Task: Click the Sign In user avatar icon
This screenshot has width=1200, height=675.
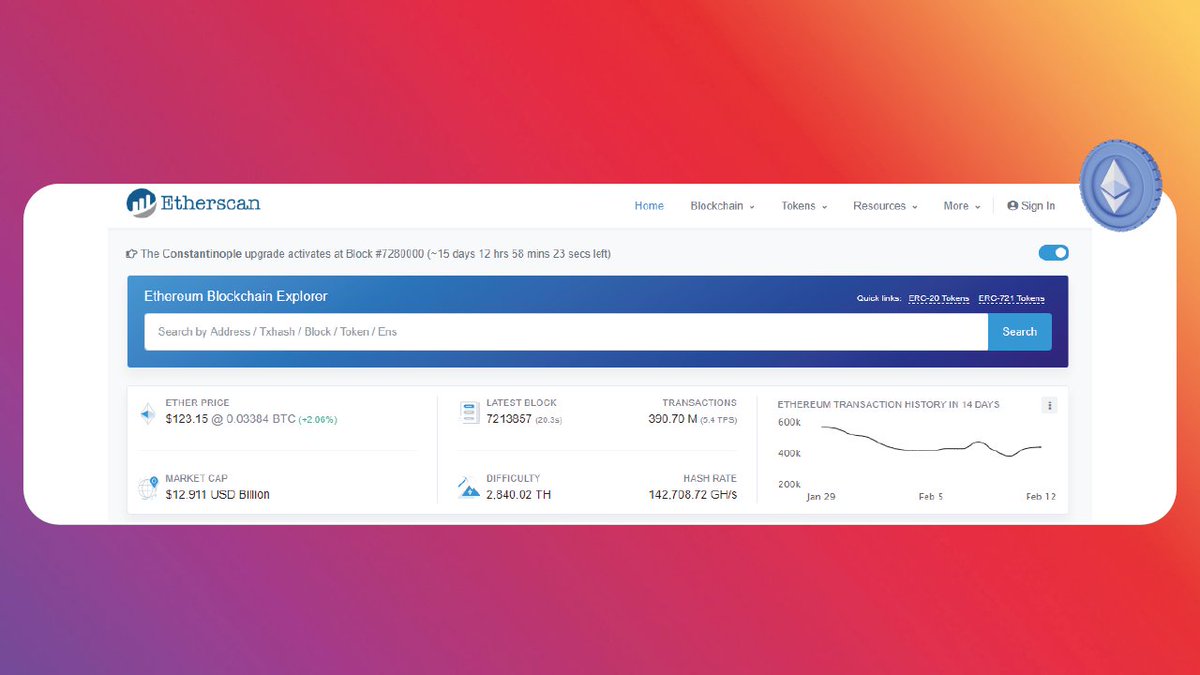Action: point(1013,206)
